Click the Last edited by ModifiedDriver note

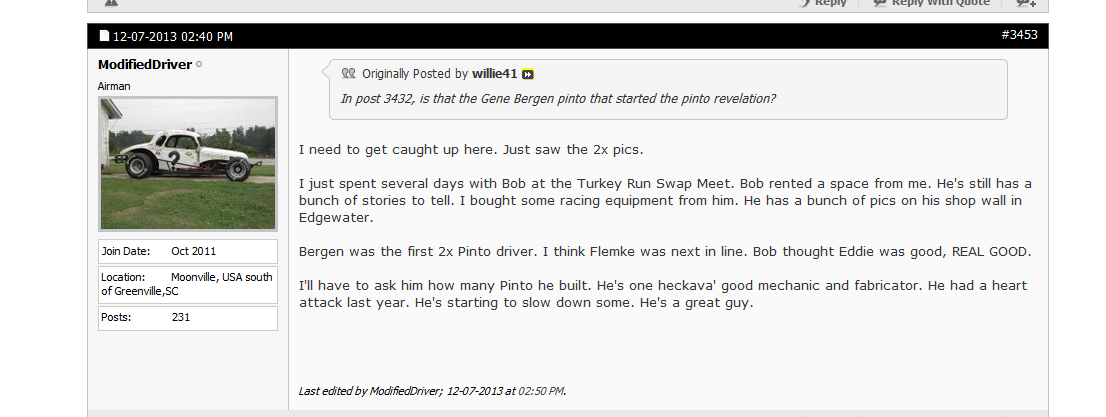point(432,391)
